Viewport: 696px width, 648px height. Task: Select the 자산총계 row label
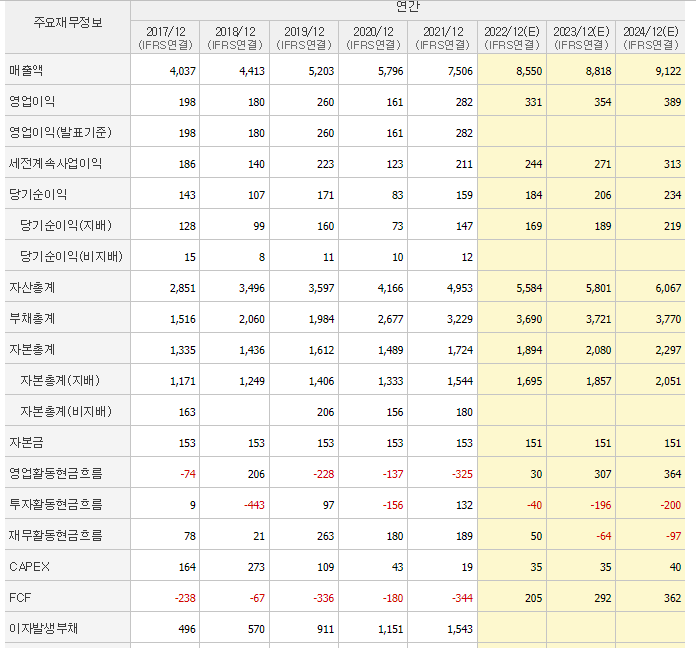pos(32,288)
